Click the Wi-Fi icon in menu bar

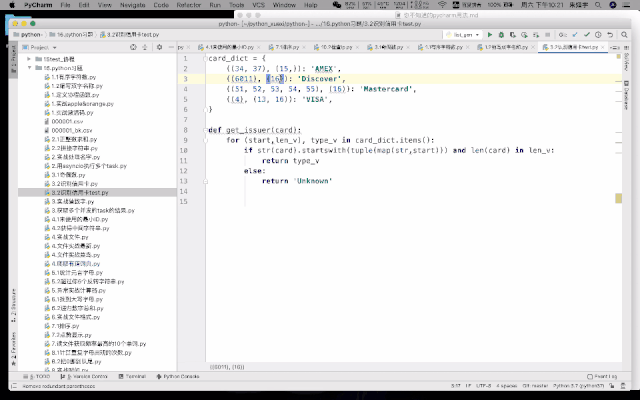[442, 5]
